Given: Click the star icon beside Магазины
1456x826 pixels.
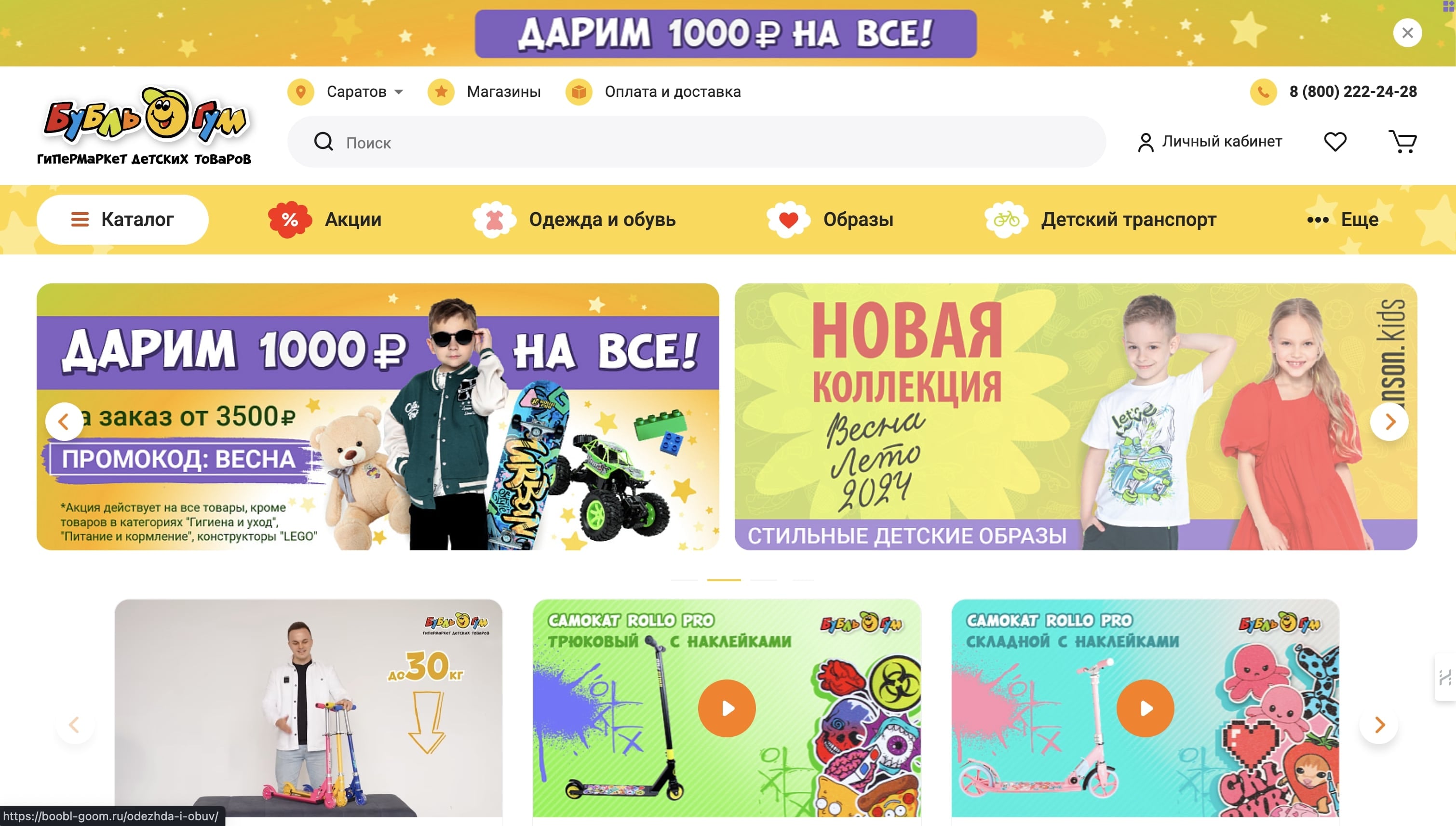Looking at the screenshot, I should click(x=441, y=92).
